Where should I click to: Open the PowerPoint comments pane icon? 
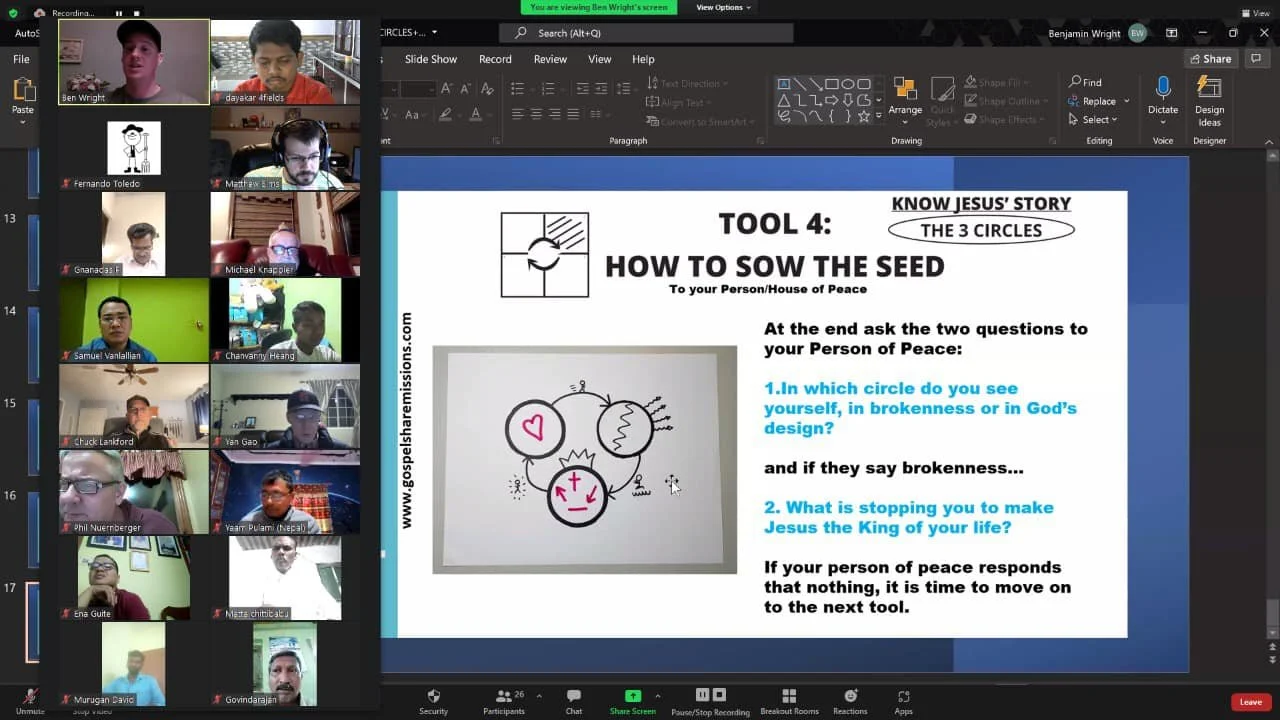1257,59
